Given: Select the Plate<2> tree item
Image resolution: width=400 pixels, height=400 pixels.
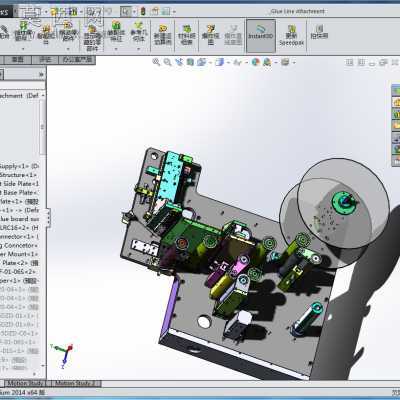Looking at the screenshot, I should [x=19, y=263].
